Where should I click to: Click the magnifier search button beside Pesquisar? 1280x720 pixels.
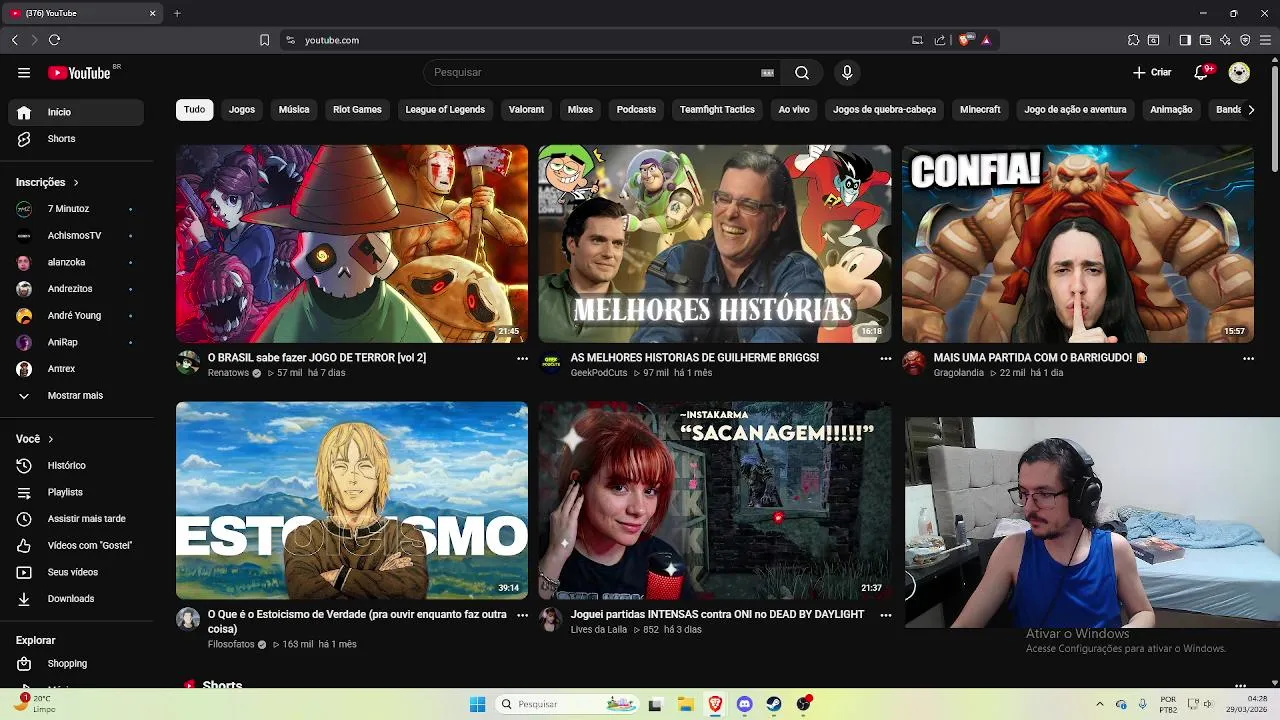pyautogui.click(x=802, y=72)
